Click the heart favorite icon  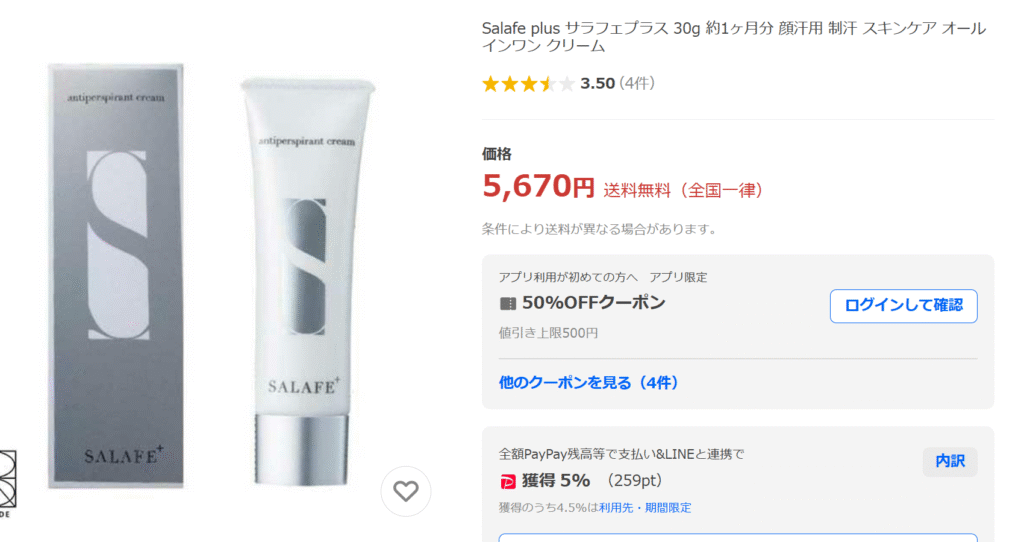coord(405,491)
